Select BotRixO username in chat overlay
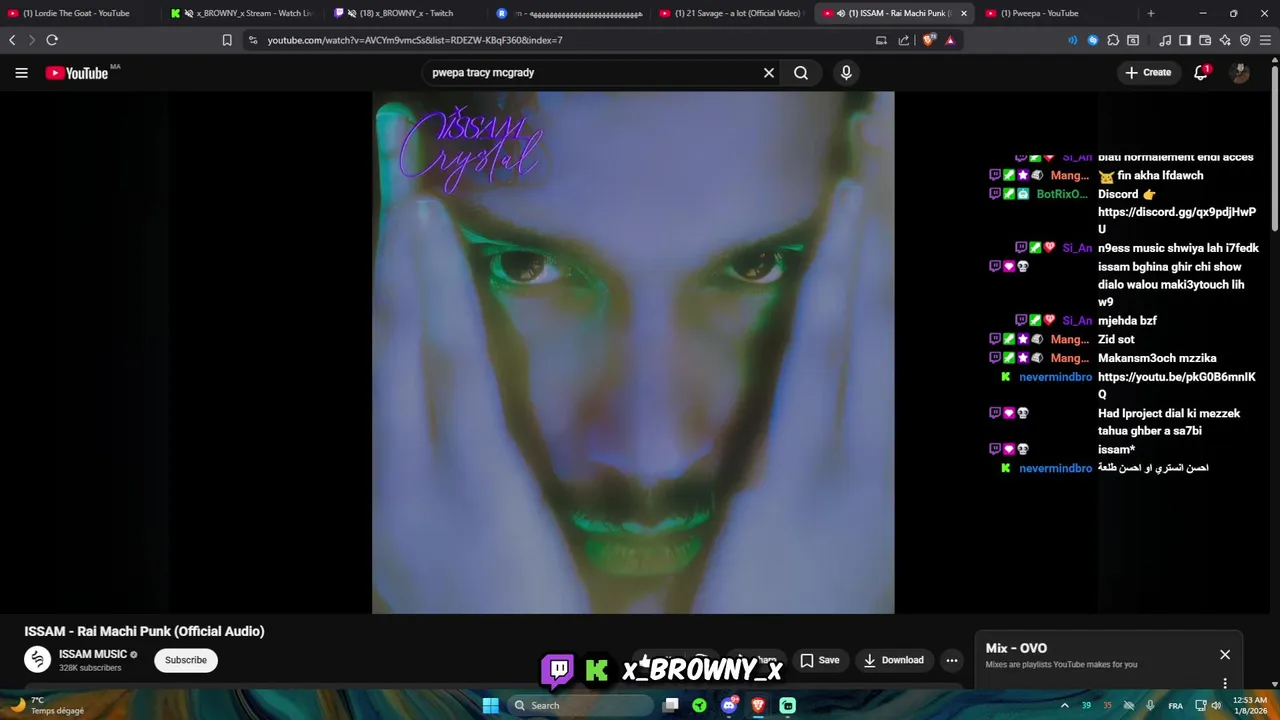The image size is (1280, 720). pyautogui.click(x=1062, y=194)
